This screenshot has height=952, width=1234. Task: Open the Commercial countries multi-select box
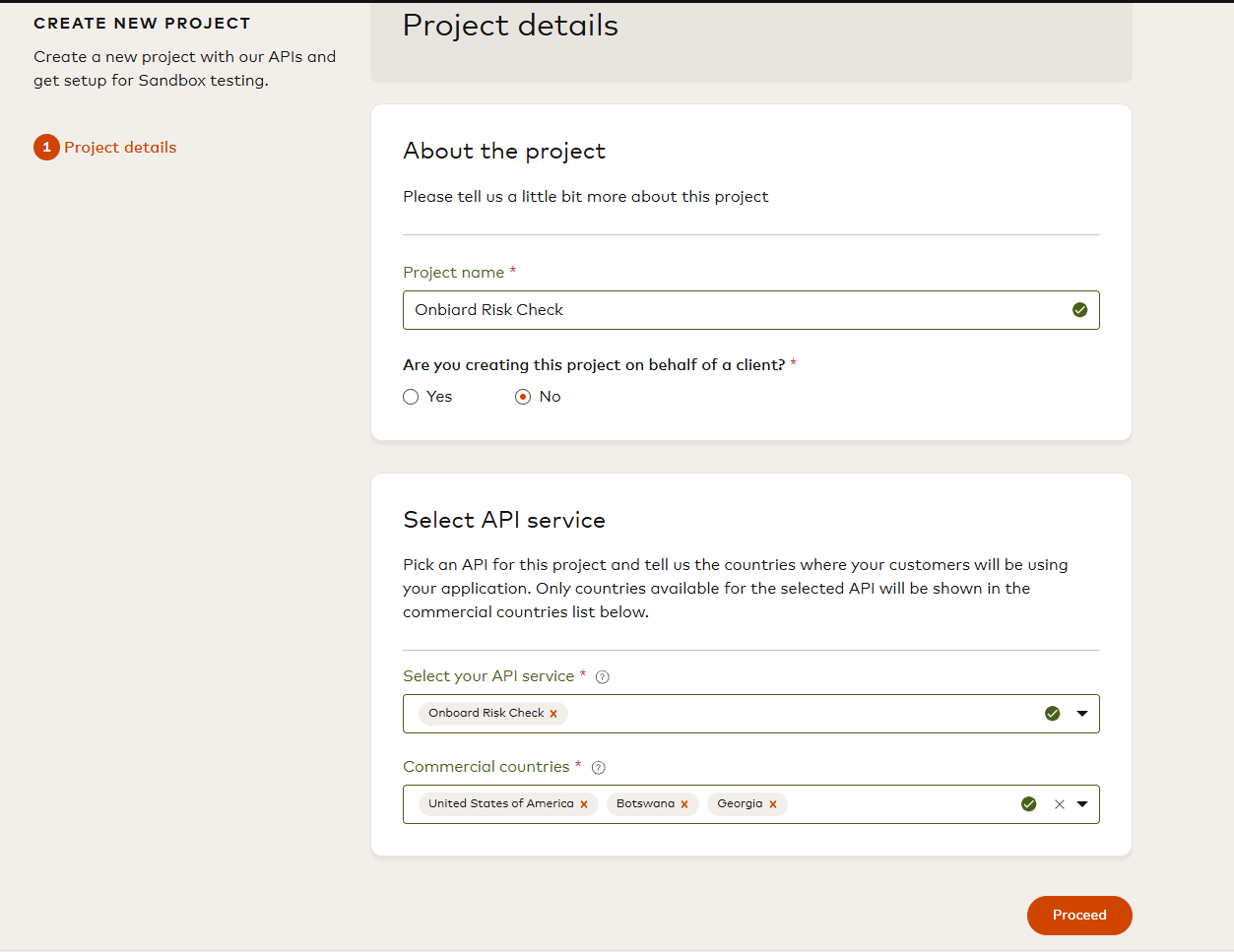(750, 804)
